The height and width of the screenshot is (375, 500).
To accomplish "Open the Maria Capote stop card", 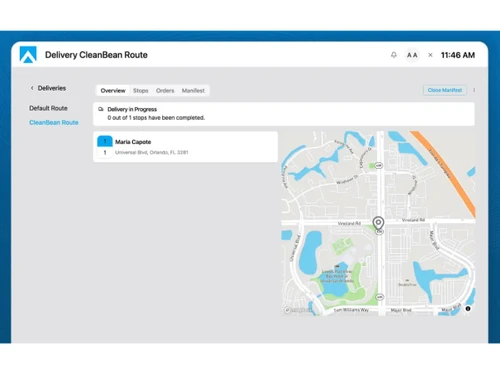I will 185,147.
